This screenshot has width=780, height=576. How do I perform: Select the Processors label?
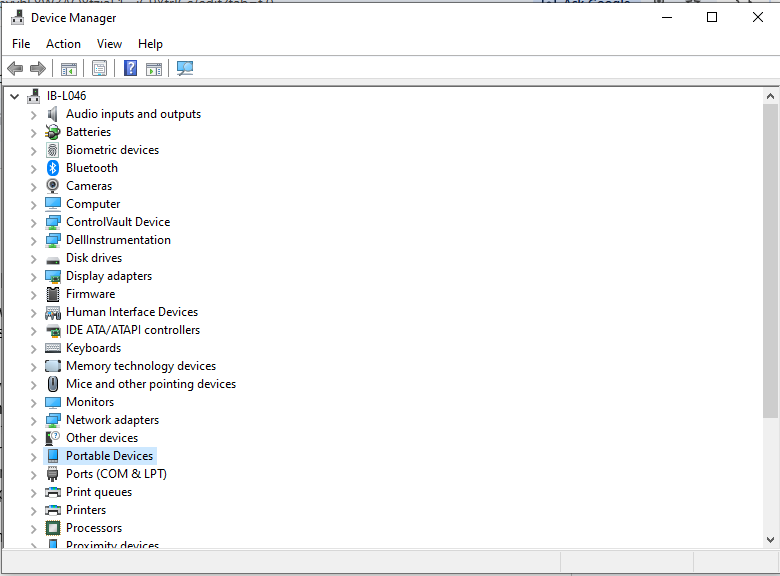94,528
